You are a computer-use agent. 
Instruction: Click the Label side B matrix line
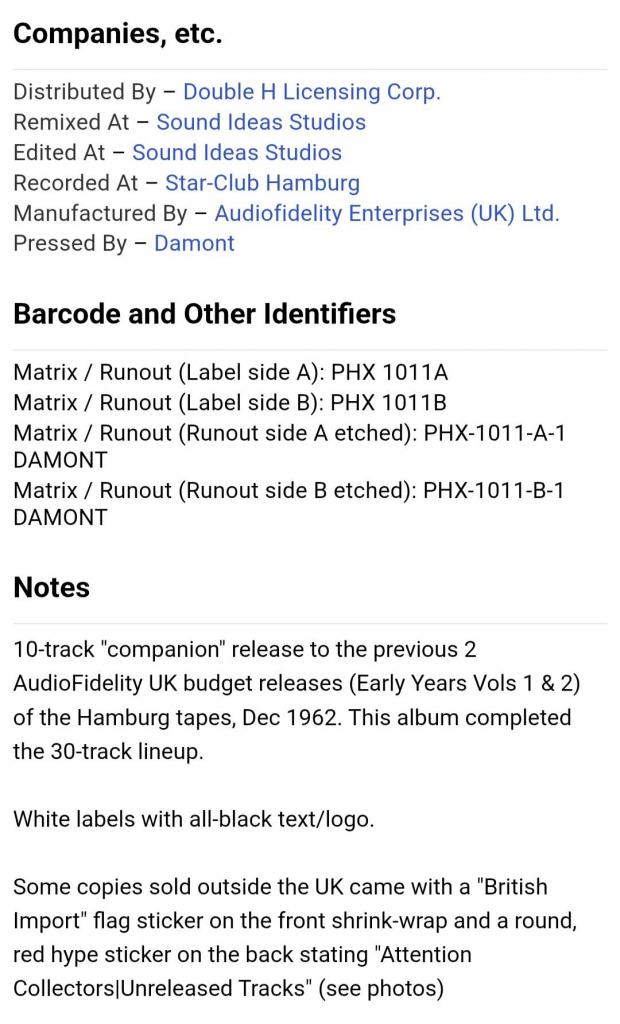pos(230,403)
